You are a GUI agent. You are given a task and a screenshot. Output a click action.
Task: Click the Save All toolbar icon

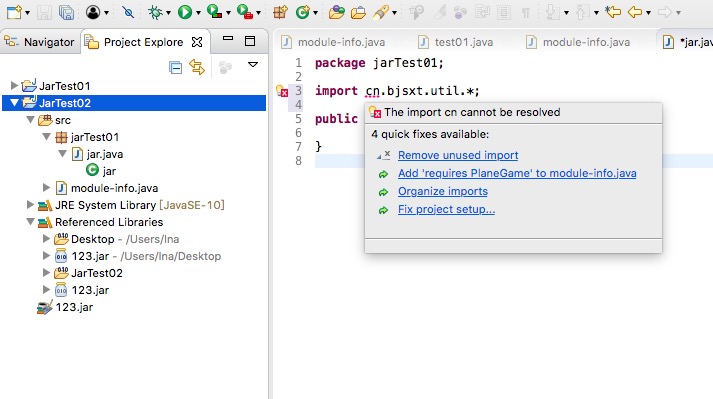coord(66,12)
